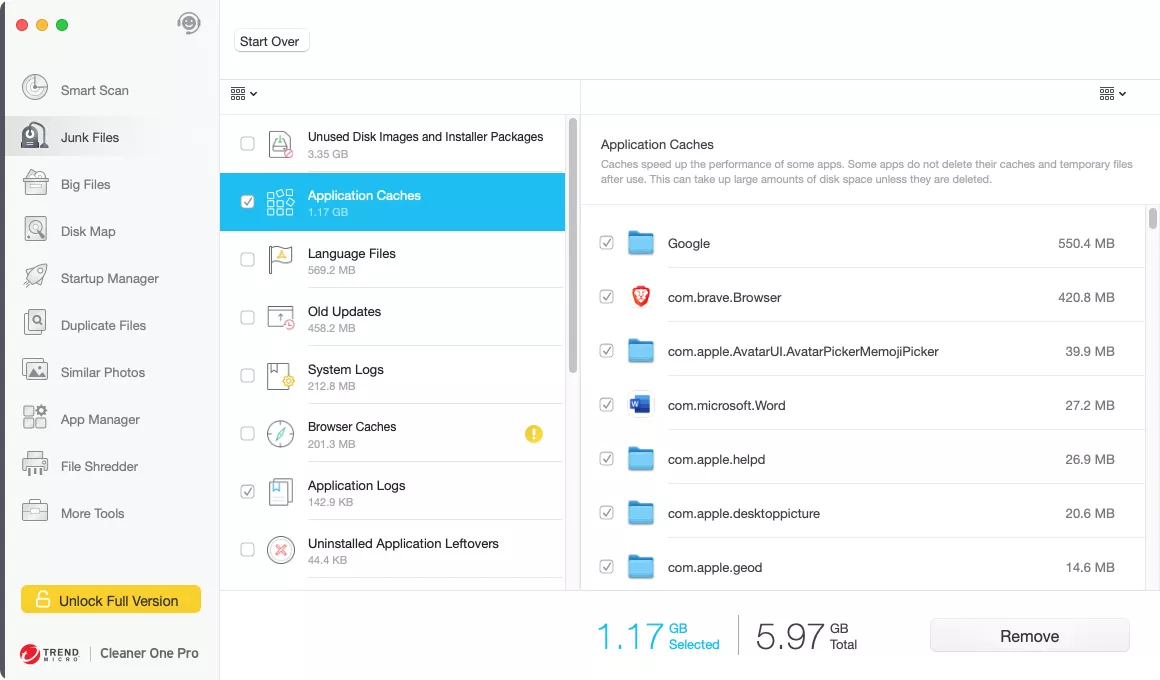Click the Browser Caches yellow warning icon
This screenshot has height=680, width=1160.
click(533, 434)
